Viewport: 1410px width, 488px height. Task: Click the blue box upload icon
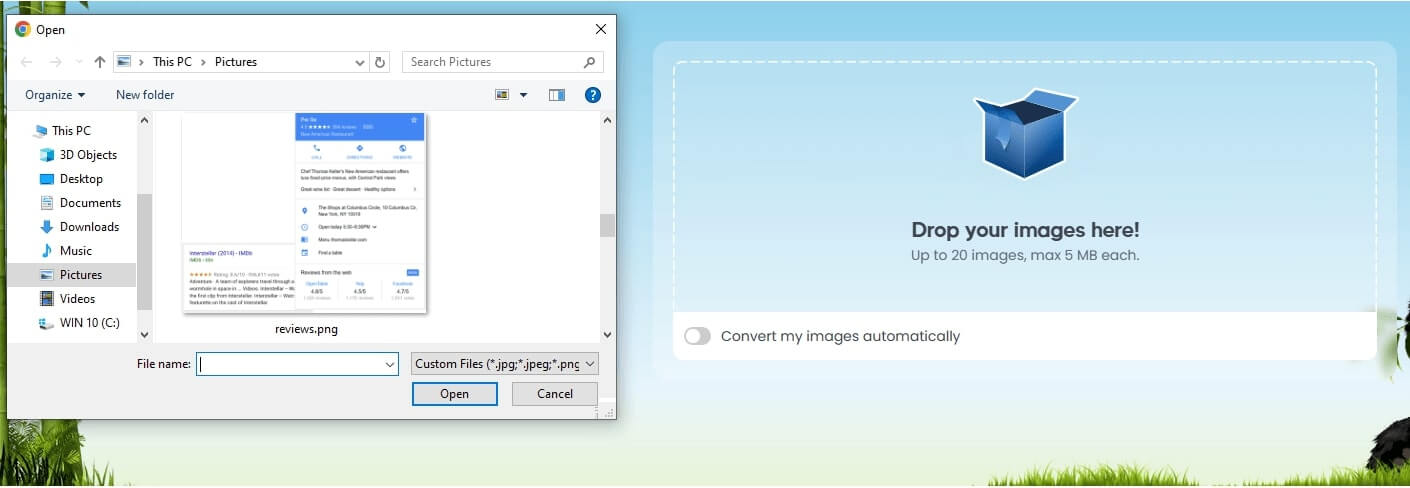1024,133
